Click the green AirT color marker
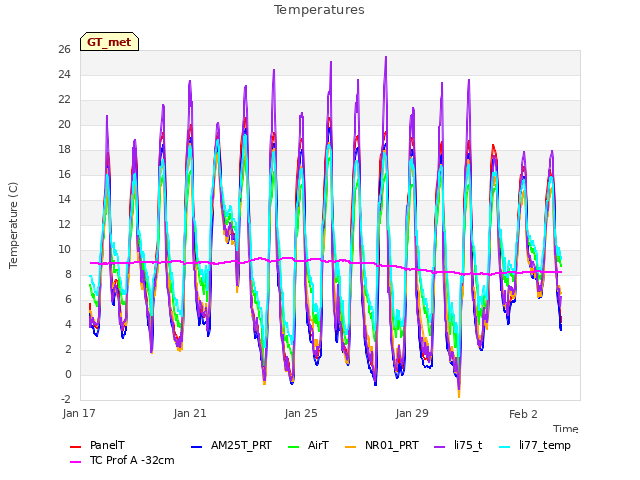 tap(294, 447)
